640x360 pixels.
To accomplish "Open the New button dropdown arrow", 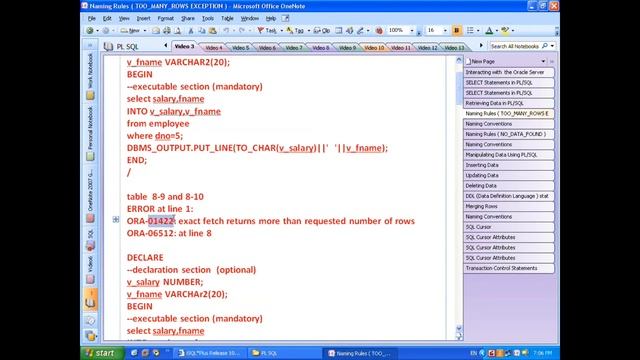I will coord(144,31).
